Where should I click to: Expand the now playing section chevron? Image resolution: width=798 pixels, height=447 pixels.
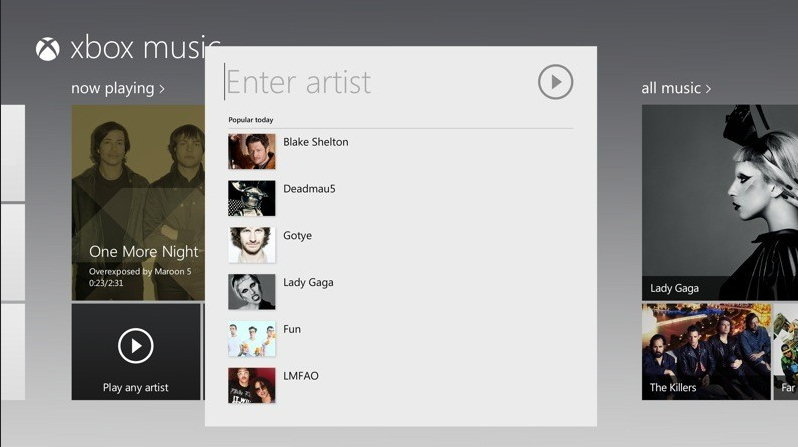[162, 89]
